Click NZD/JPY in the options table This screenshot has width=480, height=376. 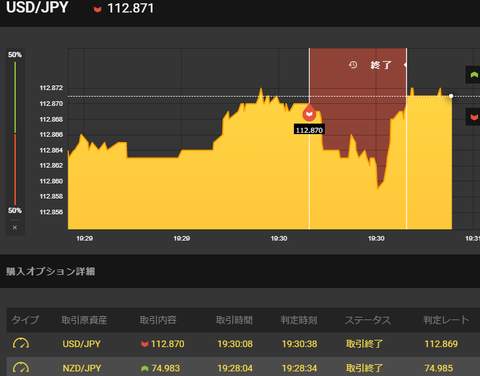coord(82,368)
